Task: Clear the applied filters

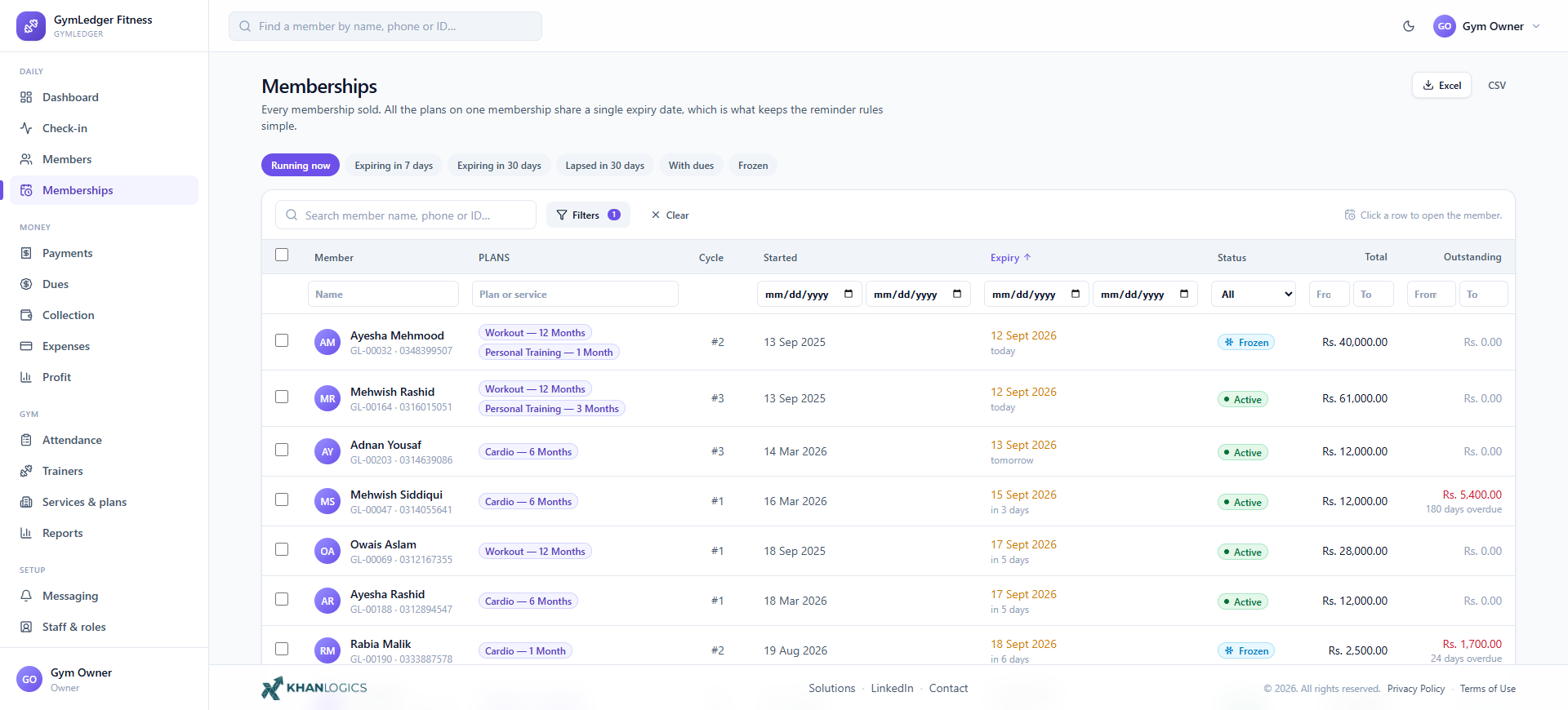Action: [670, 215]
